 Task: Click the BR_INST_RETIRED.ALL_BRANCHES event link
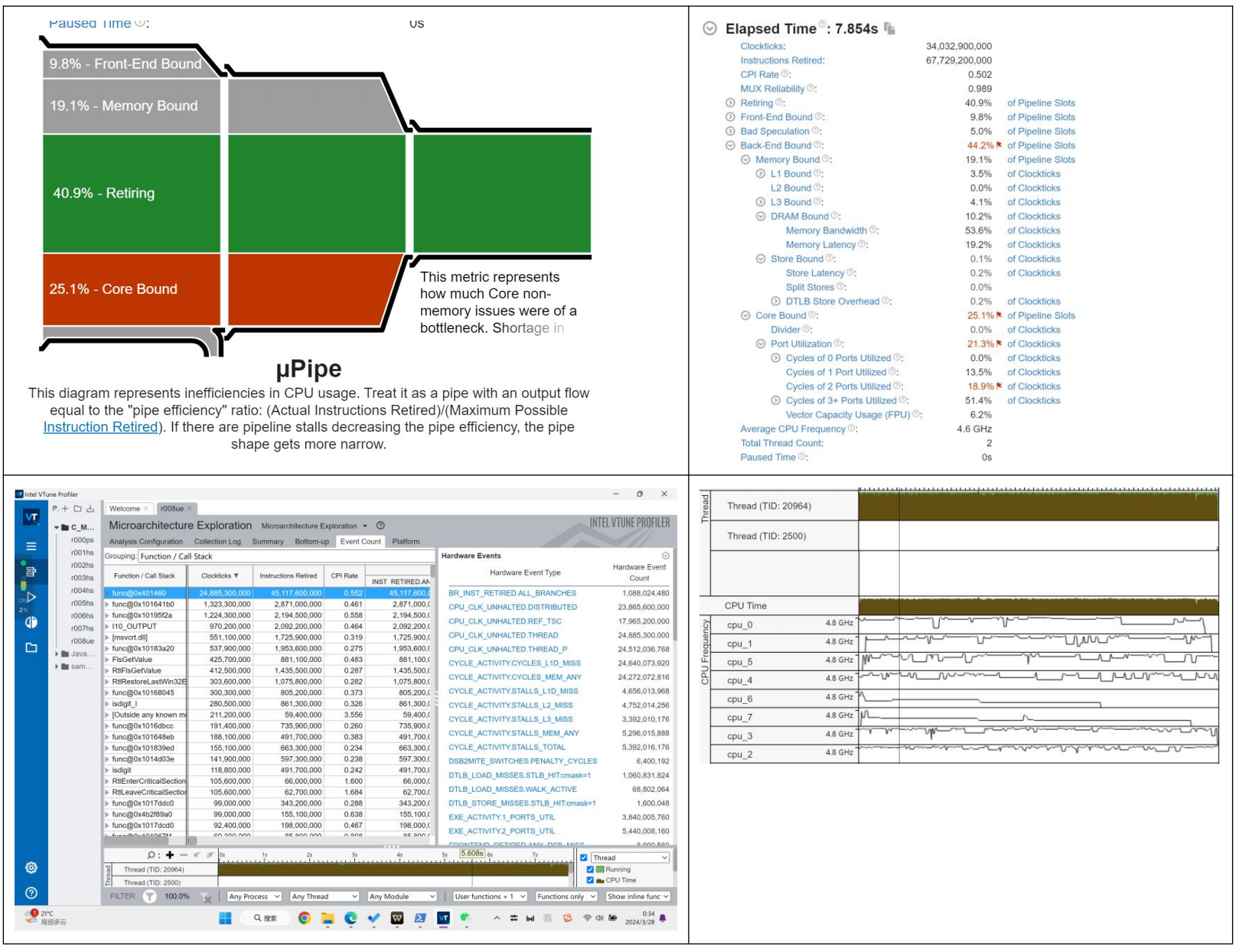click(512, 593)
